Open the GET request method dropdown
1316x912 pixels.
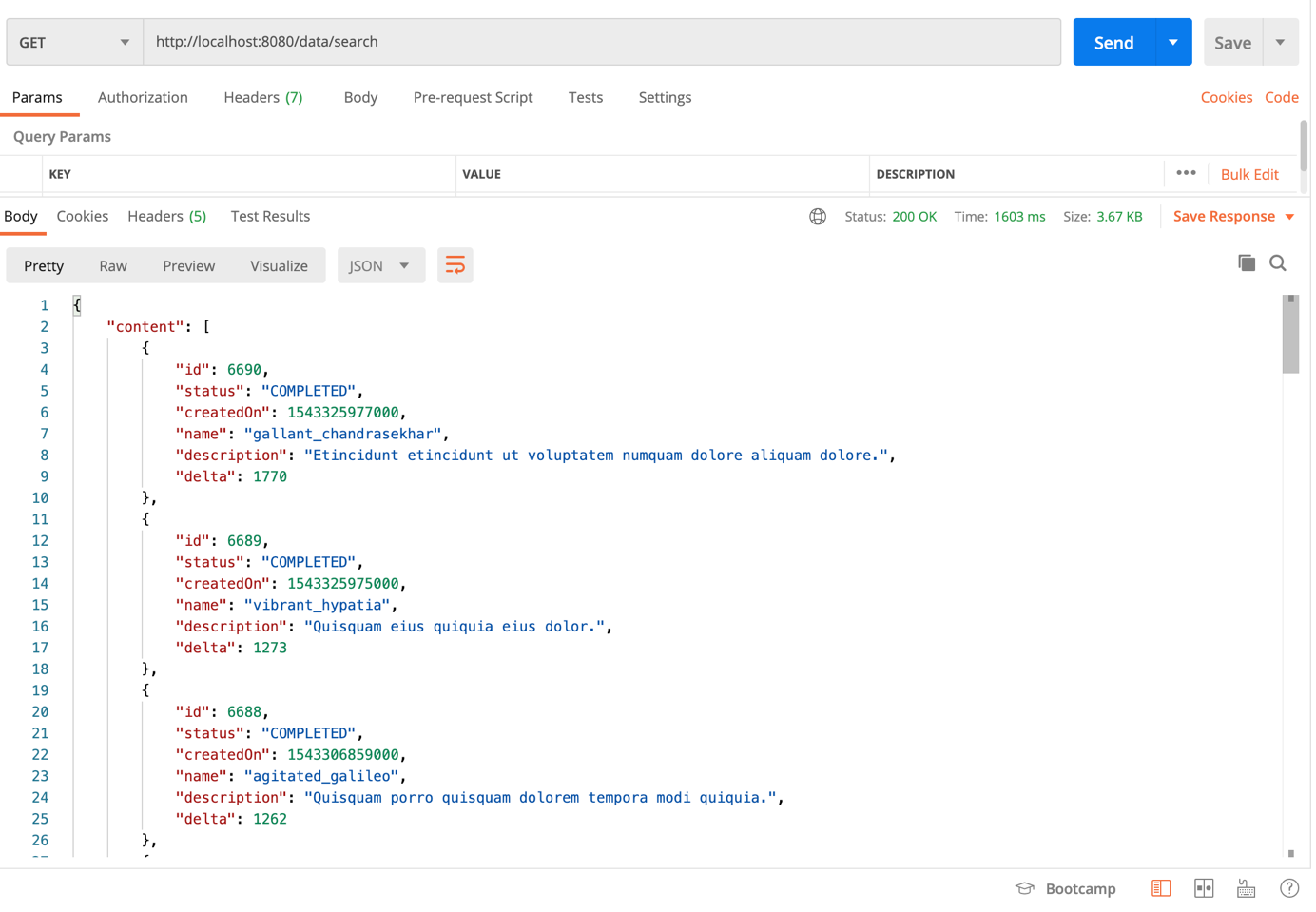73,42
